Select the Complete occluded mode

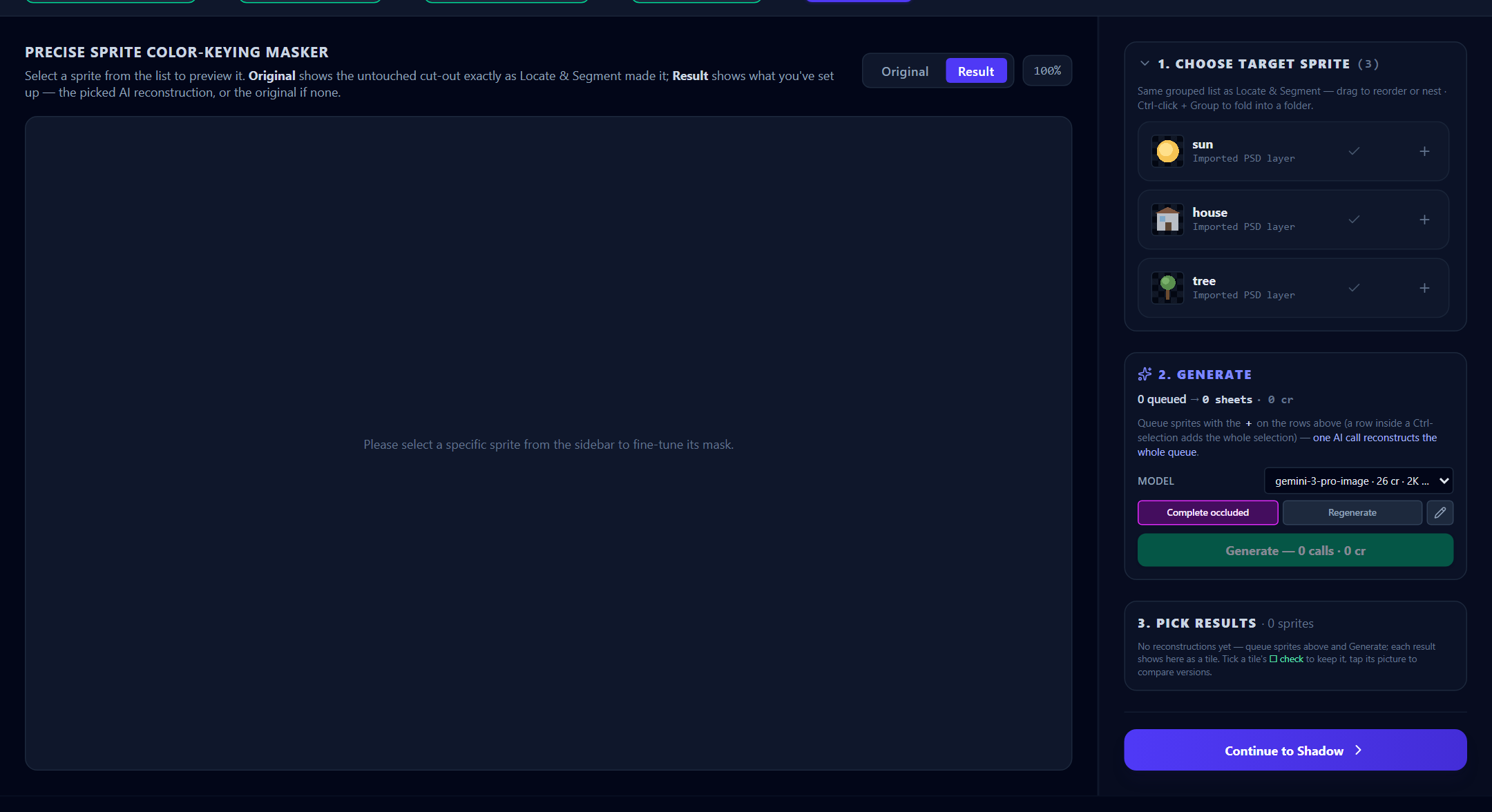click(1208, 512)
